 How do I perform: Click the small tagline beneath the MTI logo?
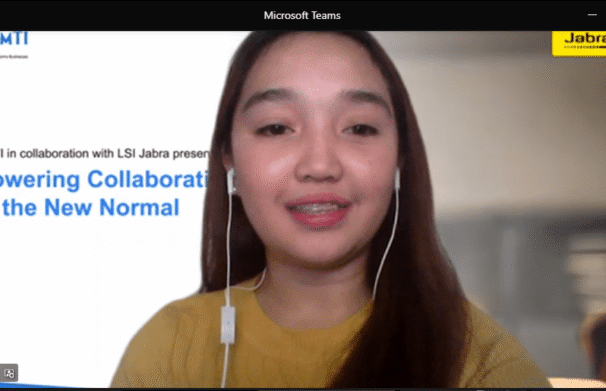coord(14,56)
